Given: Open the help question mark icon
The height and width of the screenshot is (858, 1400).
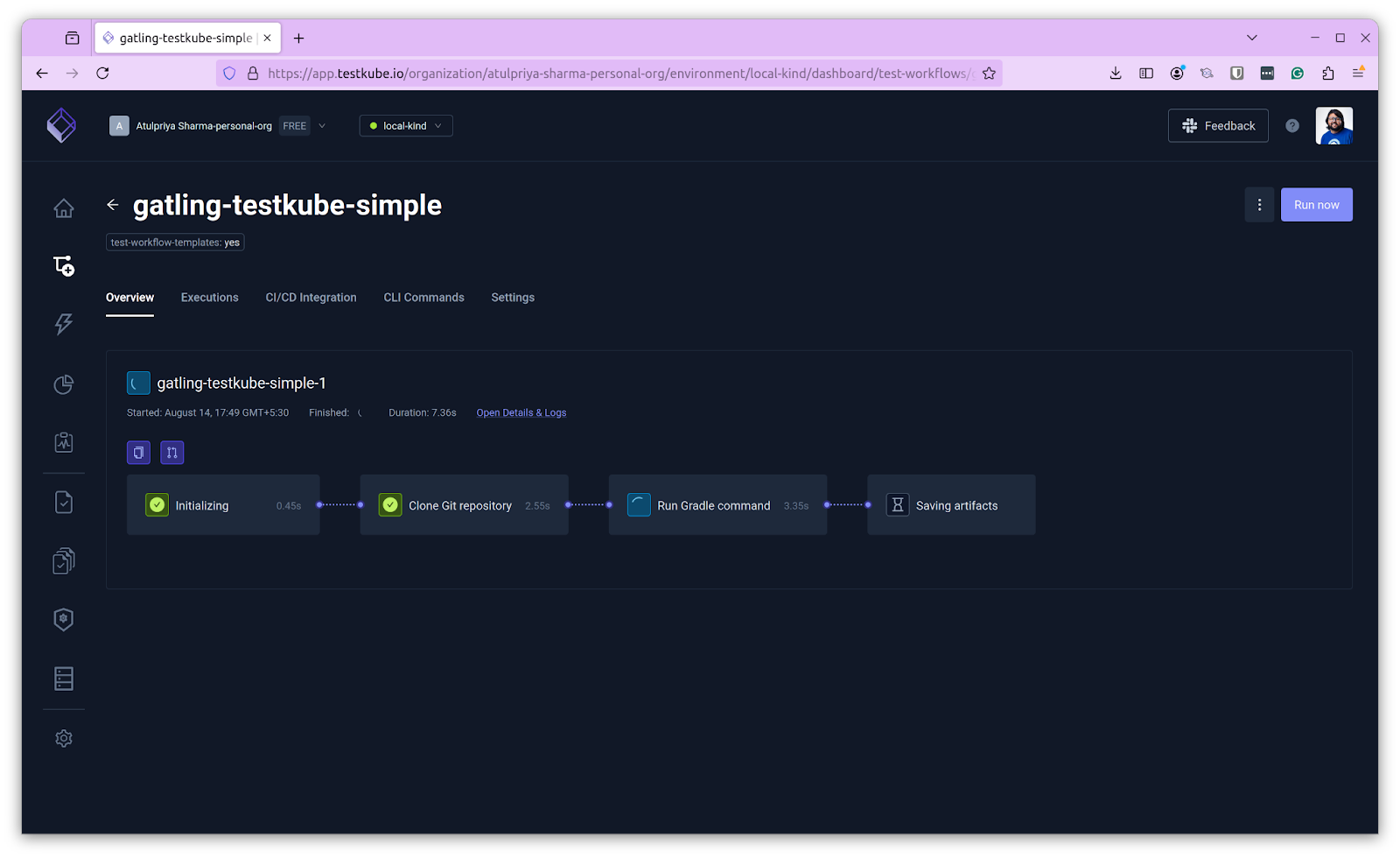Looking at the screenshot, I should 1292,126.
